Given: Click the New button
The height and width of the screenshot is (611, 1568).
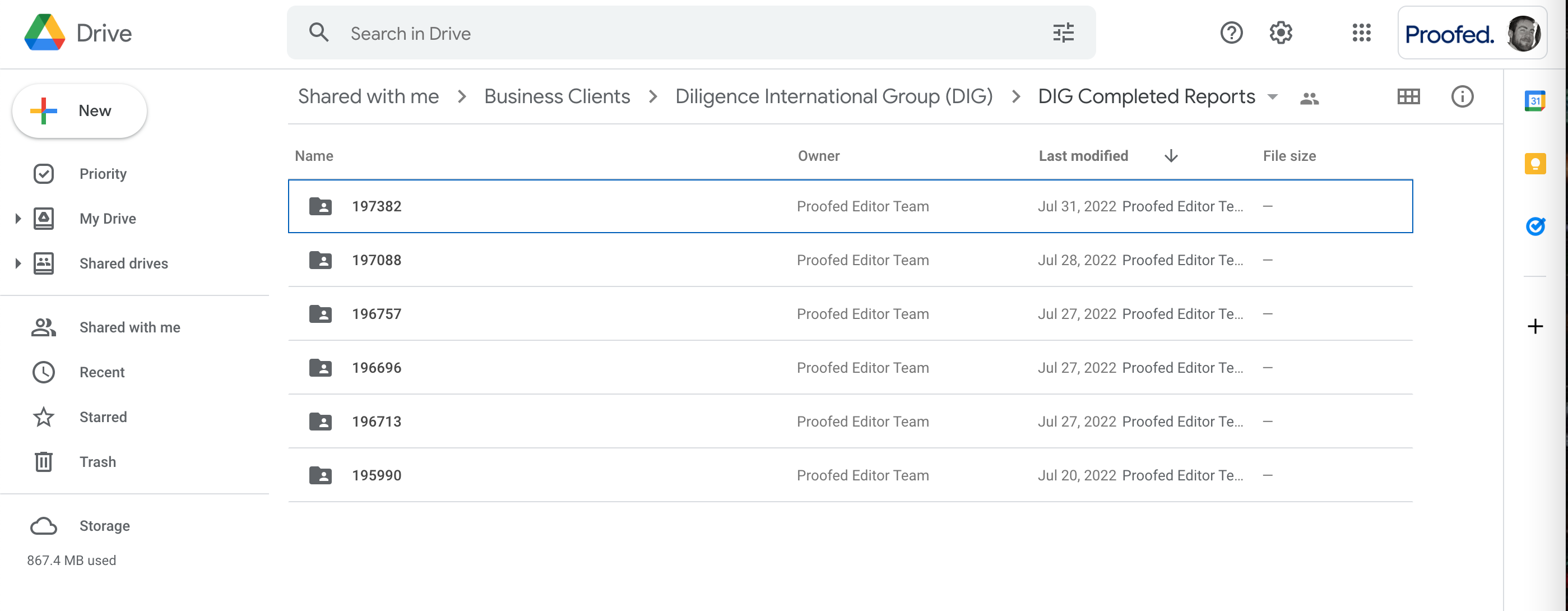Looking at the screenshot, I should tap(79, 110).
